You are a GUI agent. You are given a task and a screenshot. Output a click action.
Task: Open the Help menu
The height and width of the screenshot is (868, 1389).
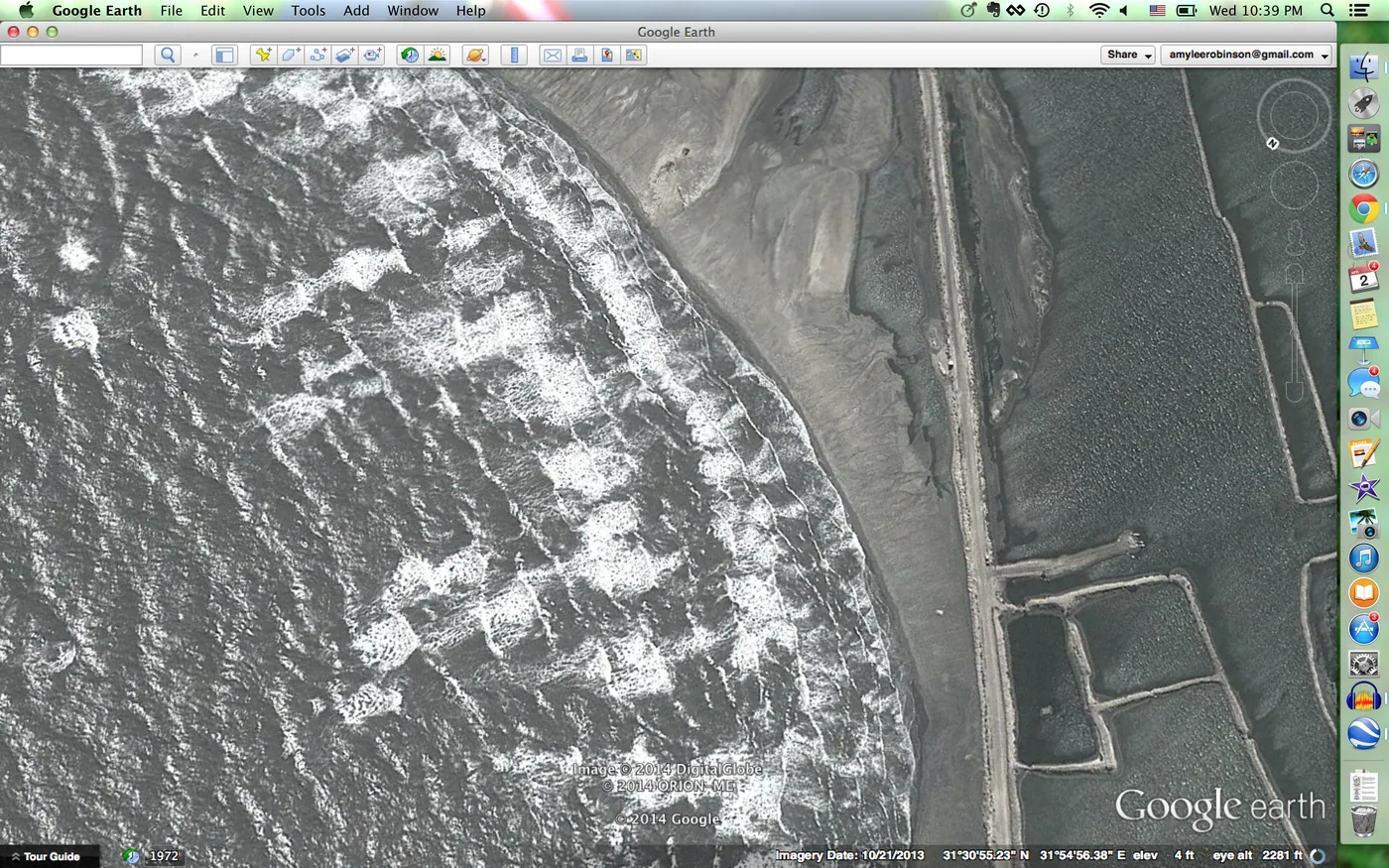tap(470, 10)
